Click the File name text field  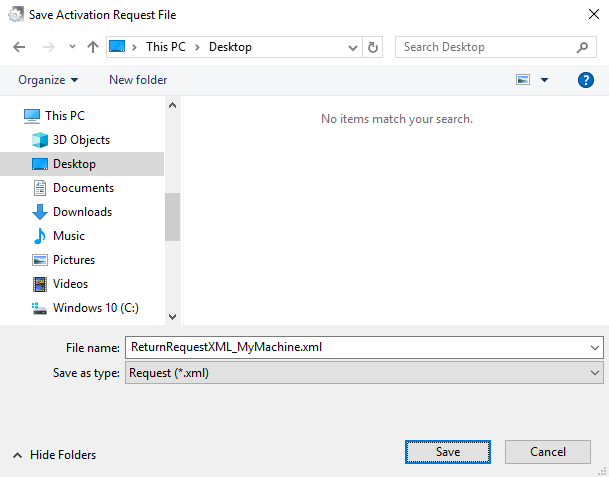357,347
